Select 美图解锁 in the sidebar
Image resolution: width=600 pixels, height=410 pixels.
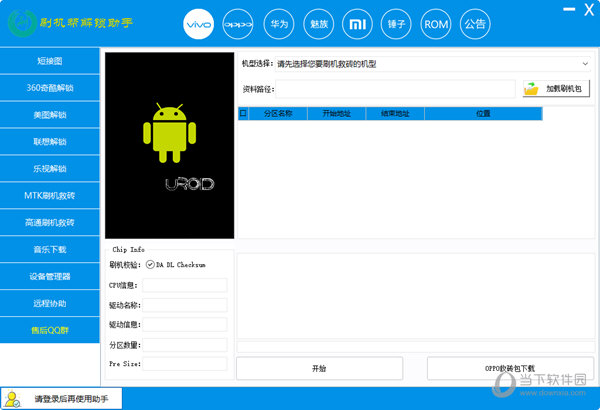[50, 115]
